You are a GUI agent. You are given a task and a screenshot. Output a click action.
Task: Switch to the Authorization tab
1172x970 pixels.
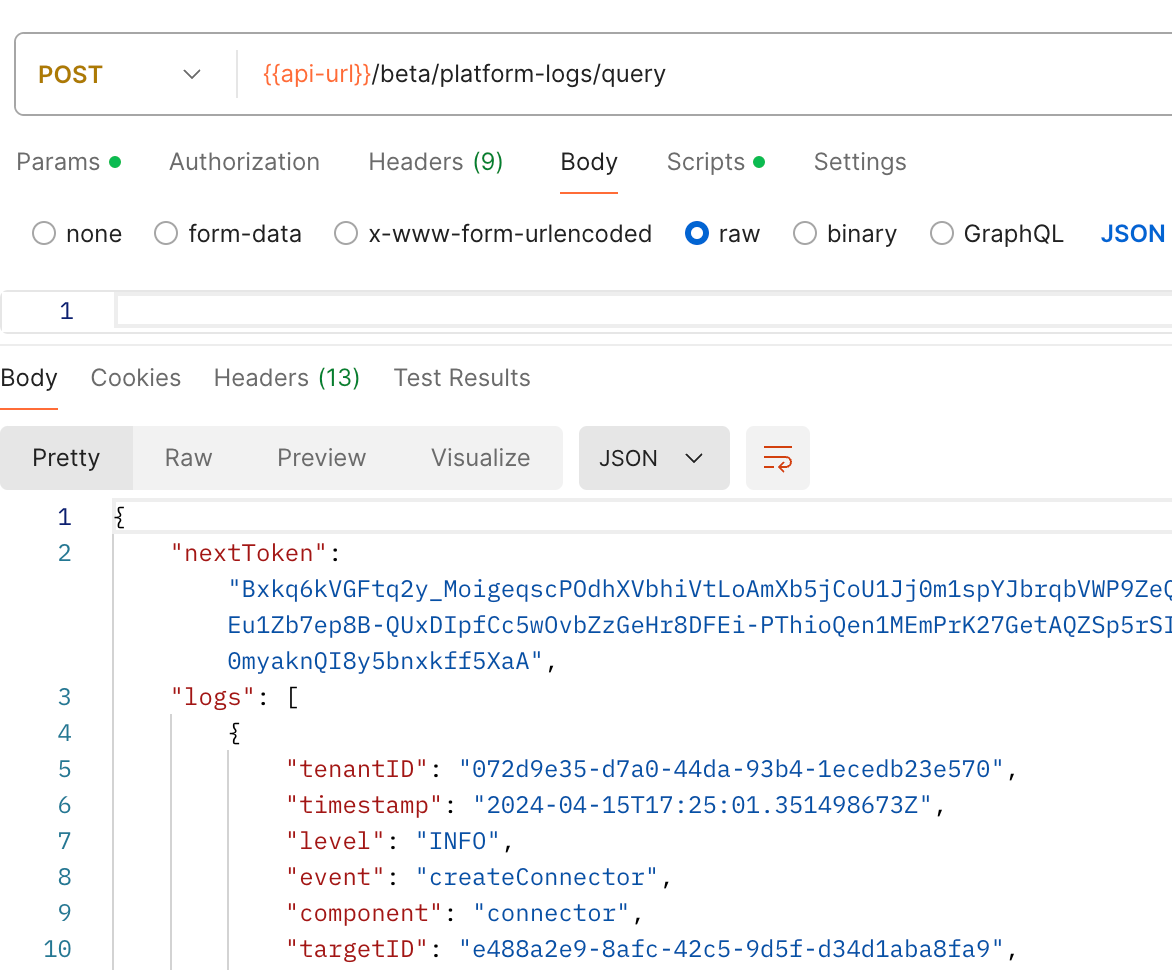(x=244, y=162)
